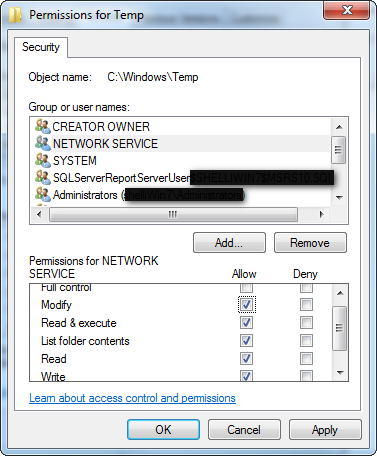Click the List folder contents label

[x=85, y=341]
